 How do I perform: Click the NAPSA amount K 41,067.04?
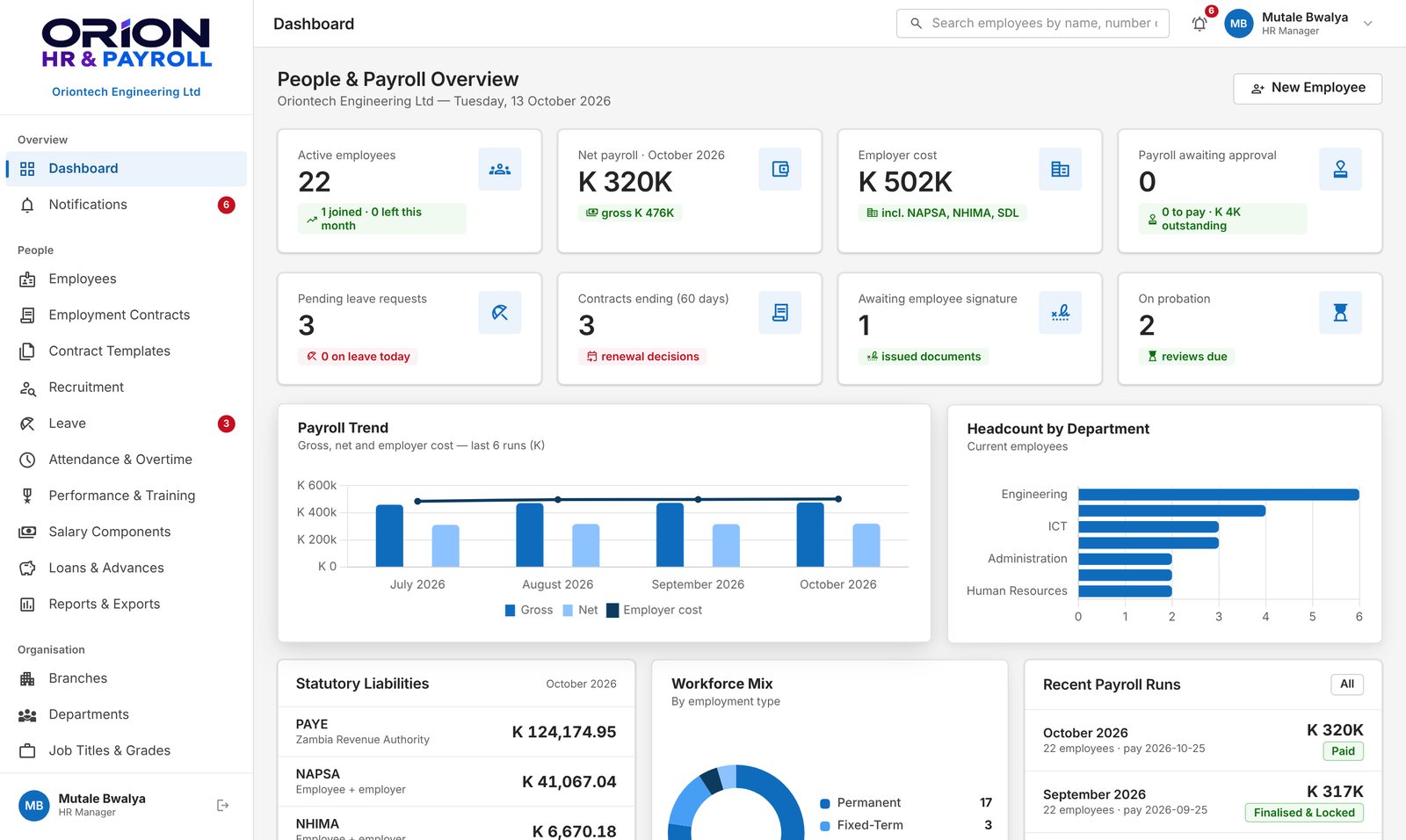click(569, 782)
